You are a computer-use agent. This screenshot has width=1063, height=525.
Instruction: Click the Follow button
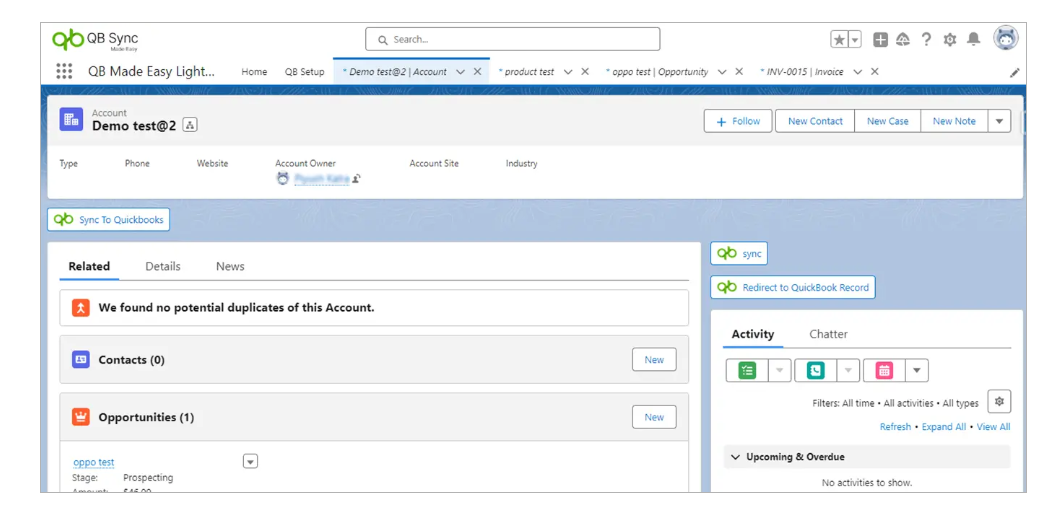coord(738,121)
